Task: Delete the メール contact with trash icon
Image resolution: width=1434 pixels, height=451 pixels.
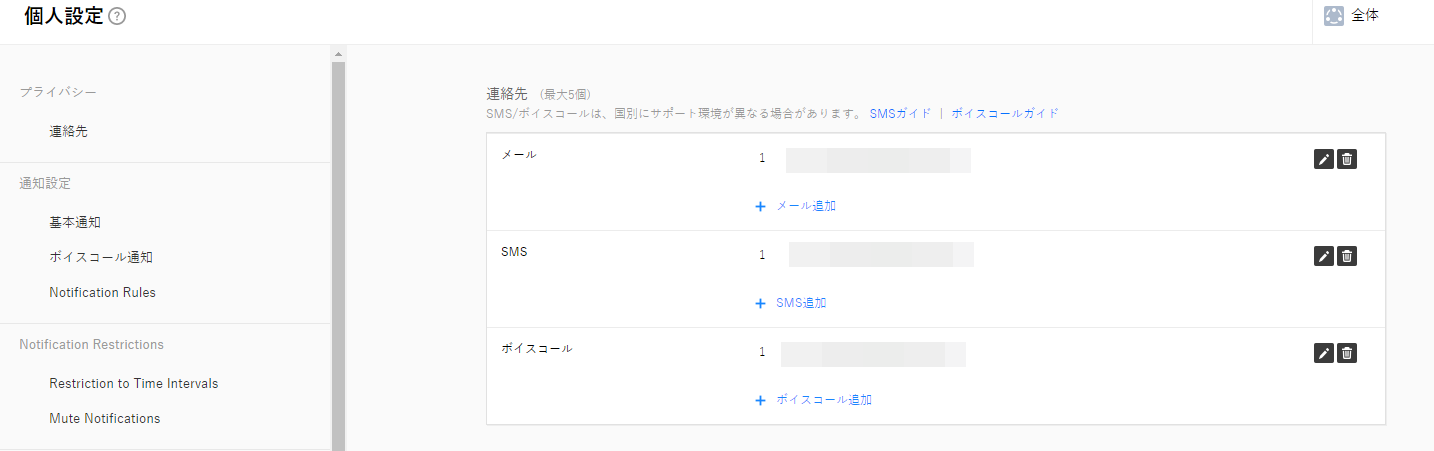Action: [x=1347, y=159]
